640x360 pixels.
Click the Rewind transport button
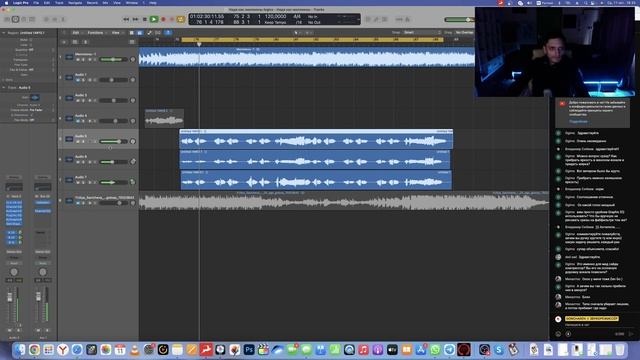tap(127, 19)
